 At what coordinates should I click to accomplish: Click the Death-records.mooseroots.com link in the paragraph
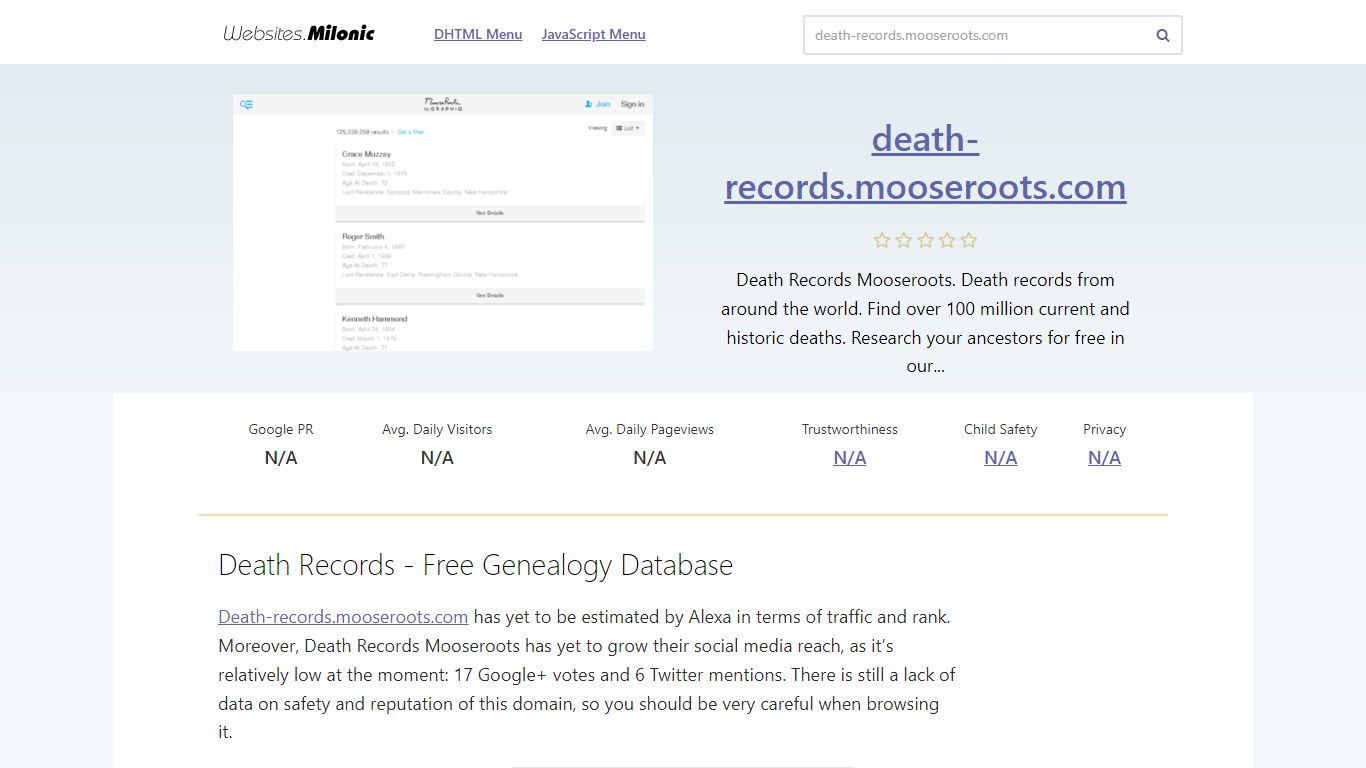343,616
